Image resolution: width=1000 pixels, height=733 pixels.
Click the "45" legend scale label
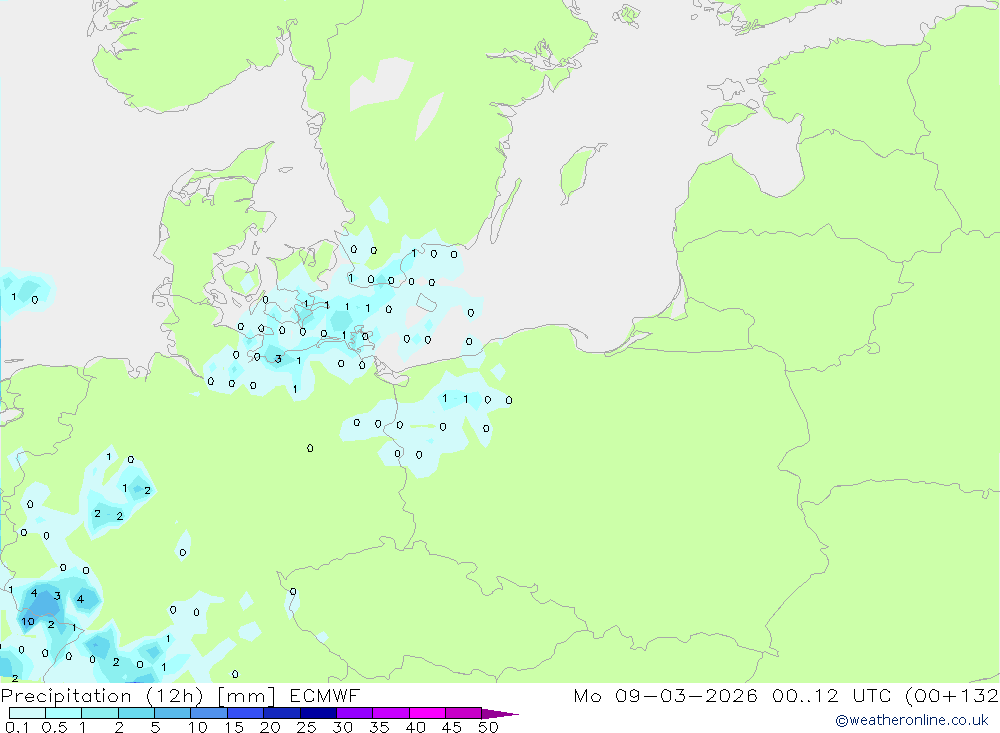452,727
